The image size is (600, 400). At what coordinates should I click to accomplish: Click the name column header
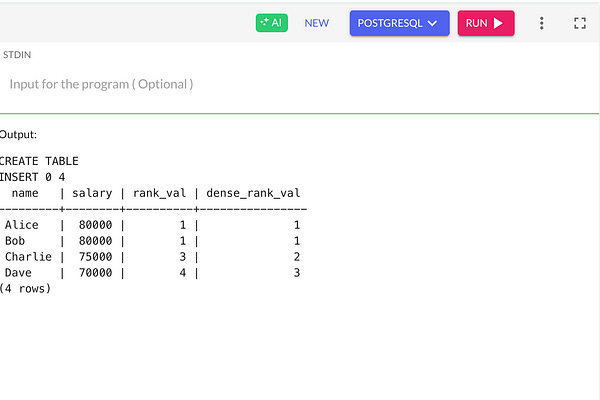pos(25,193)
